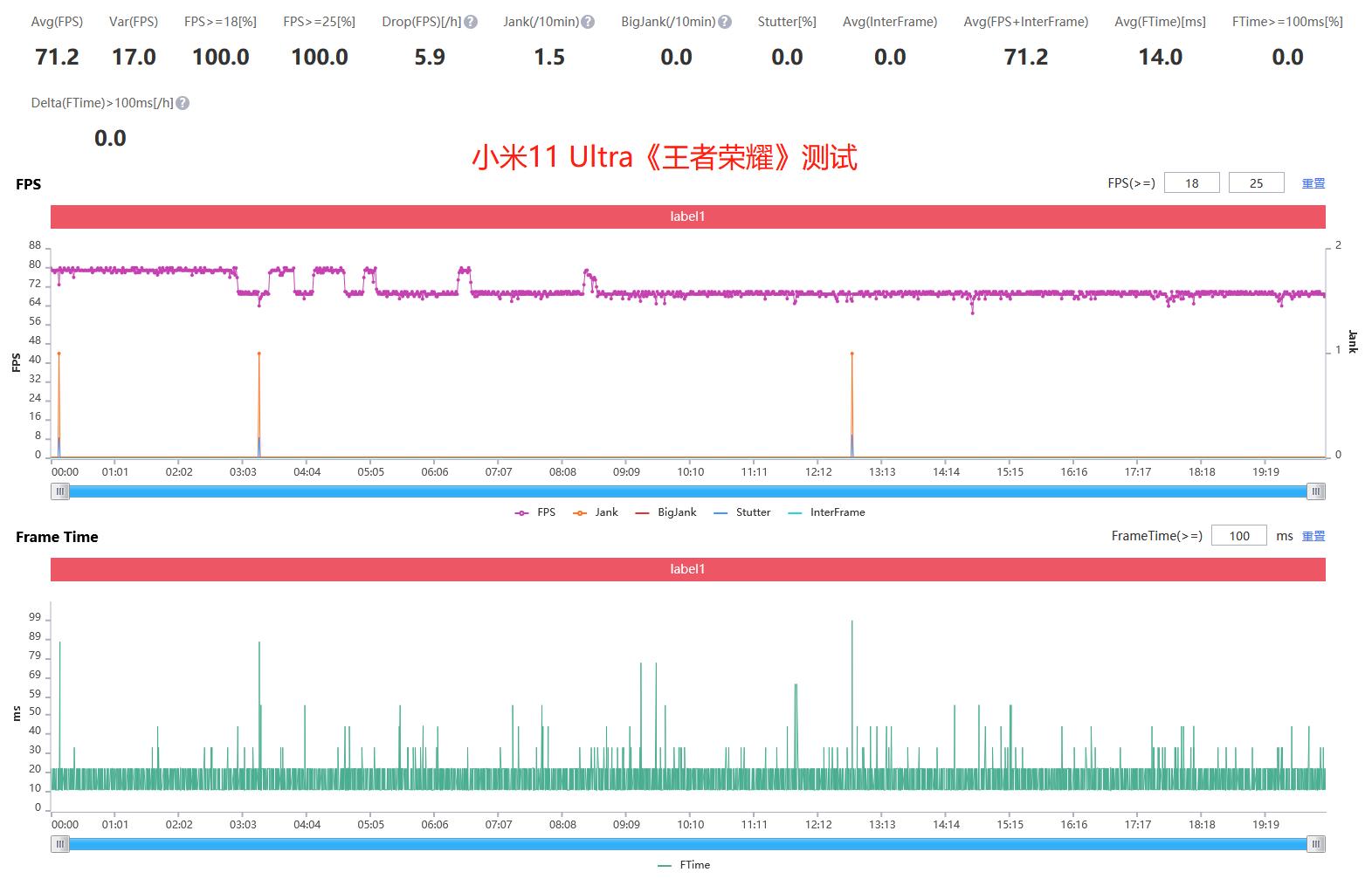
Task: Click Var(FPS) value 17.0
Action: (134, 58)
